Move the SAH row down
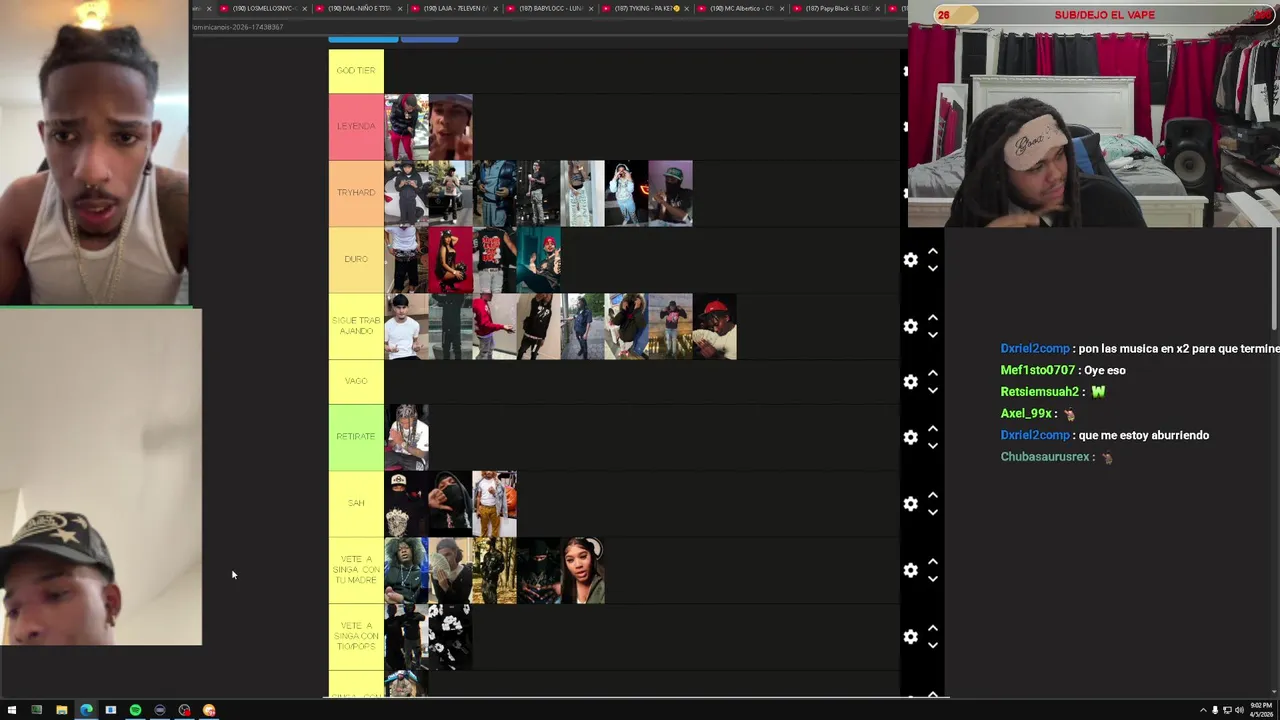 click(x=933, y=512)
